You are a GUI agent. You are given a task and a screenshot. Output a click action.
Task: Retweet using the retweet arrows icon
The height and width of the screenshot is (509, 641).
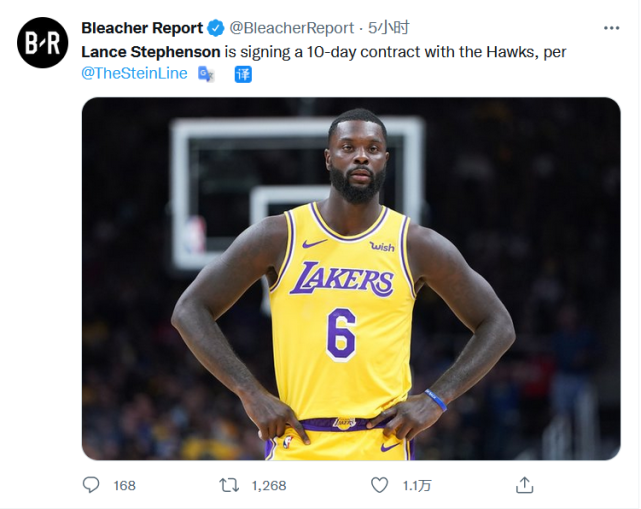click(229, 485)
